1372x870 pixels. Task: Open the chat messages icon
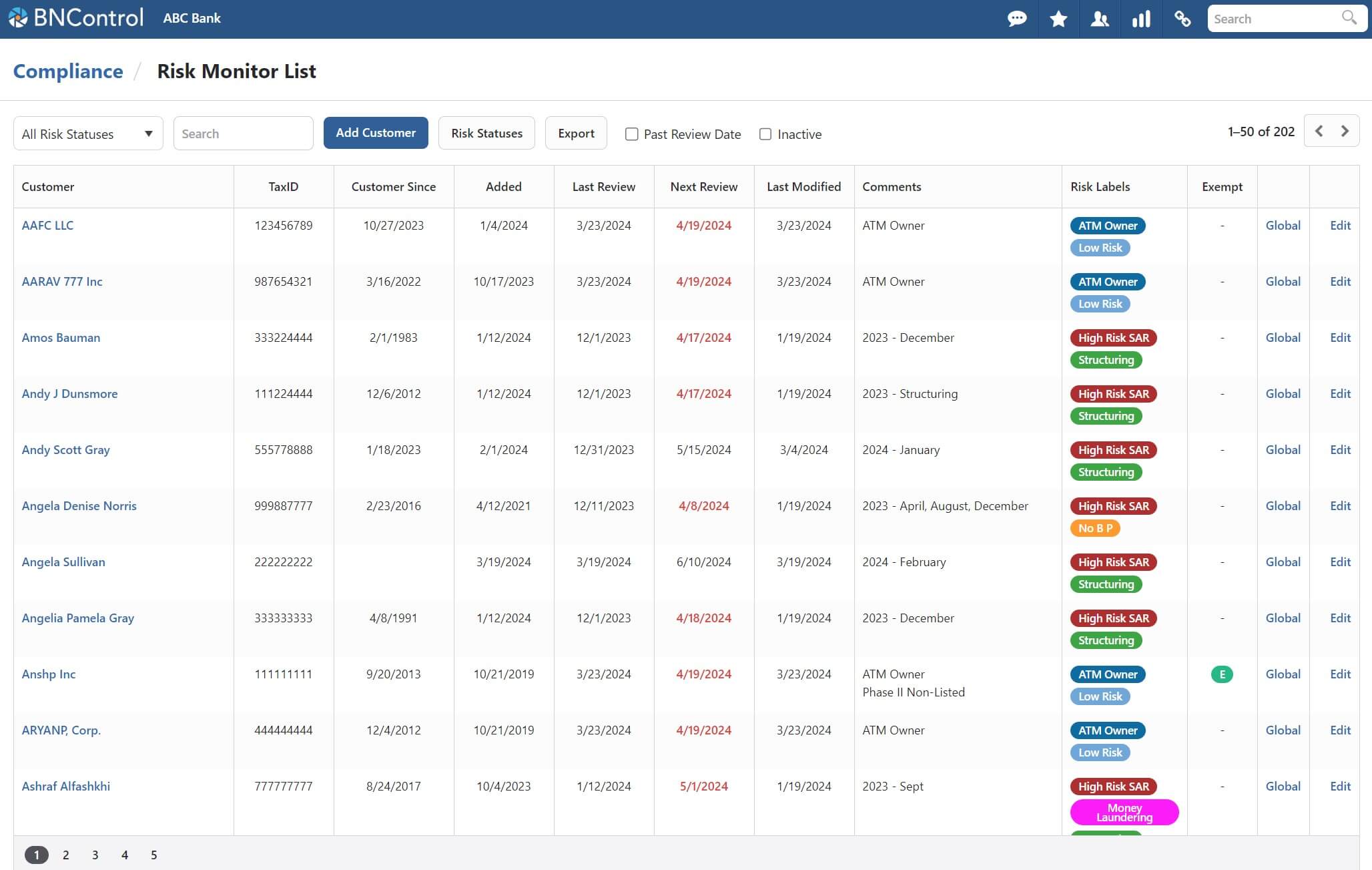[1017, 19]
